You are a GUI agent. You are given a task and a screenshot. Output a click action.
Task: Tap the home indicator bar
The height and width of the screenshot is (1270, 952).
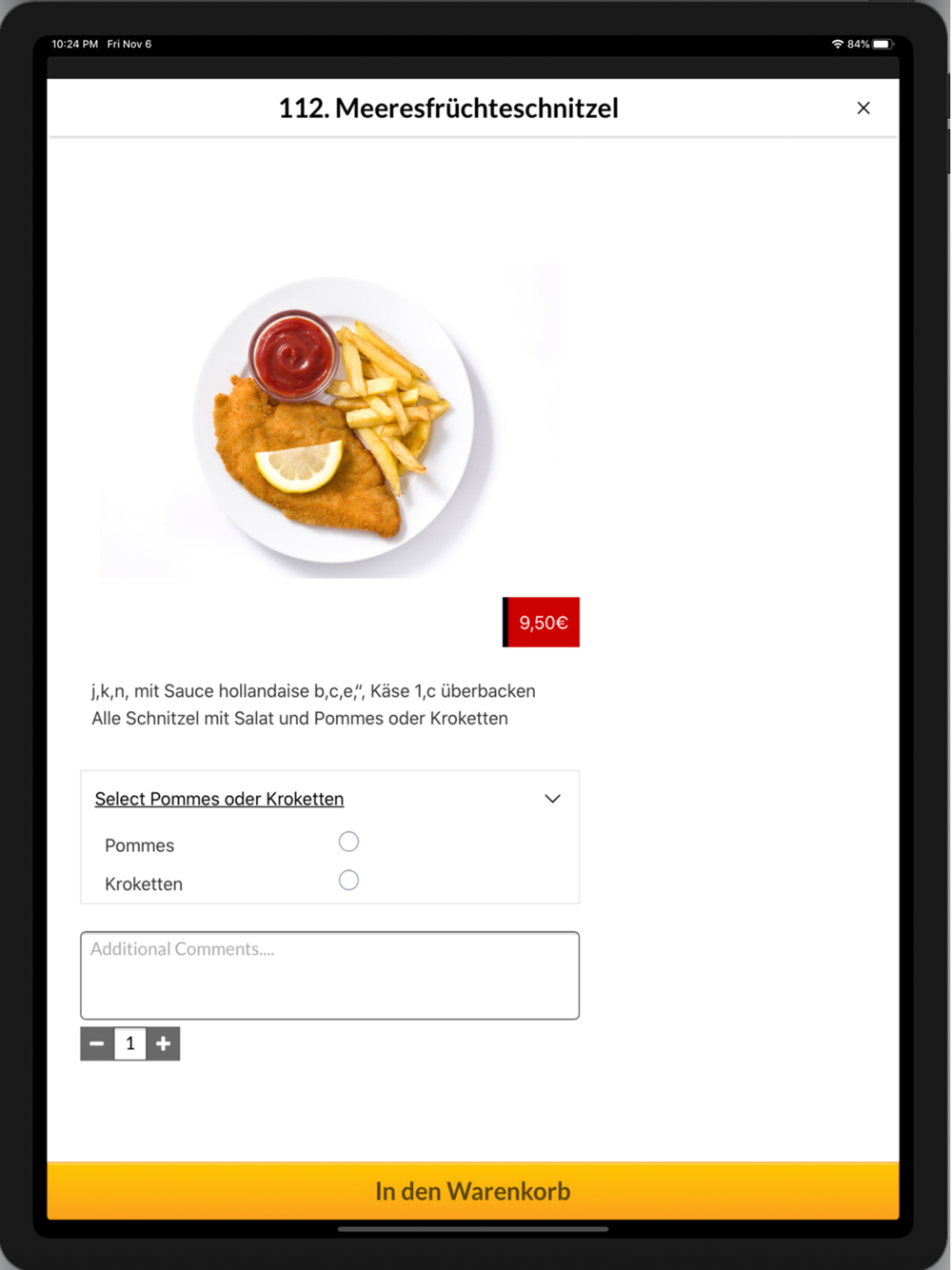coord(473,1229)
